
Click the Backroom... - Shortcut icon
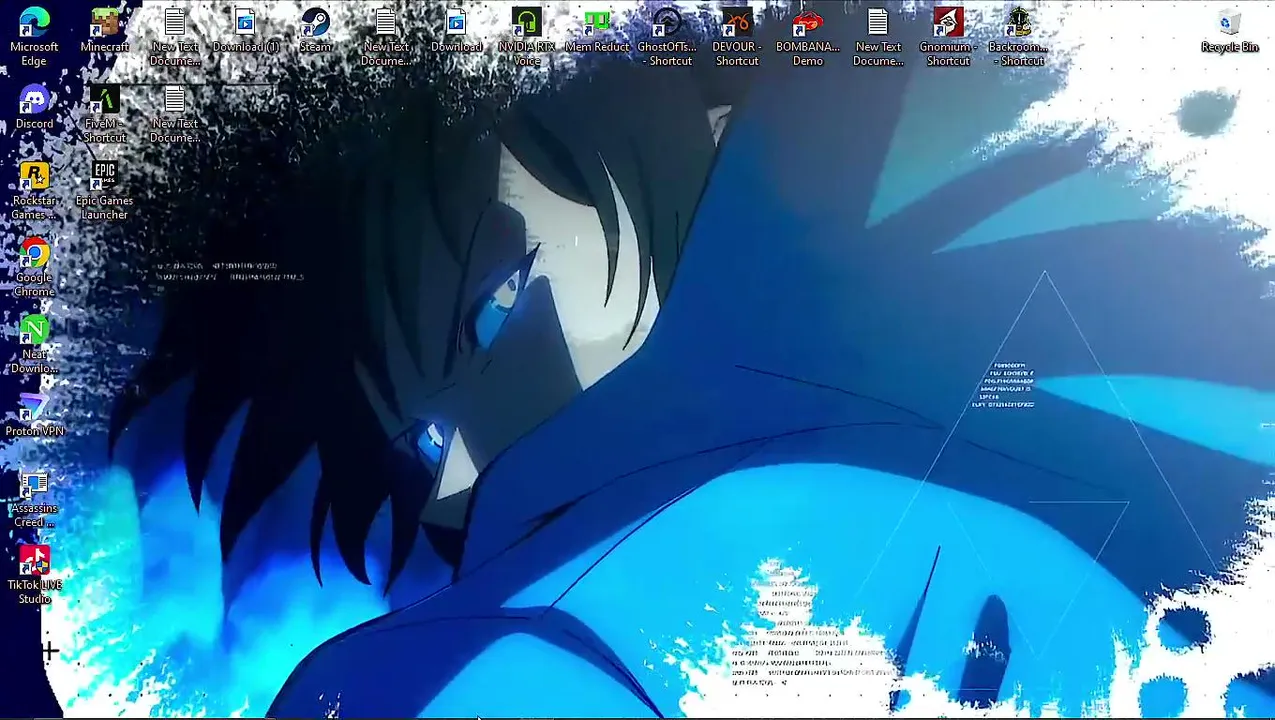(x=1018, y=37)
